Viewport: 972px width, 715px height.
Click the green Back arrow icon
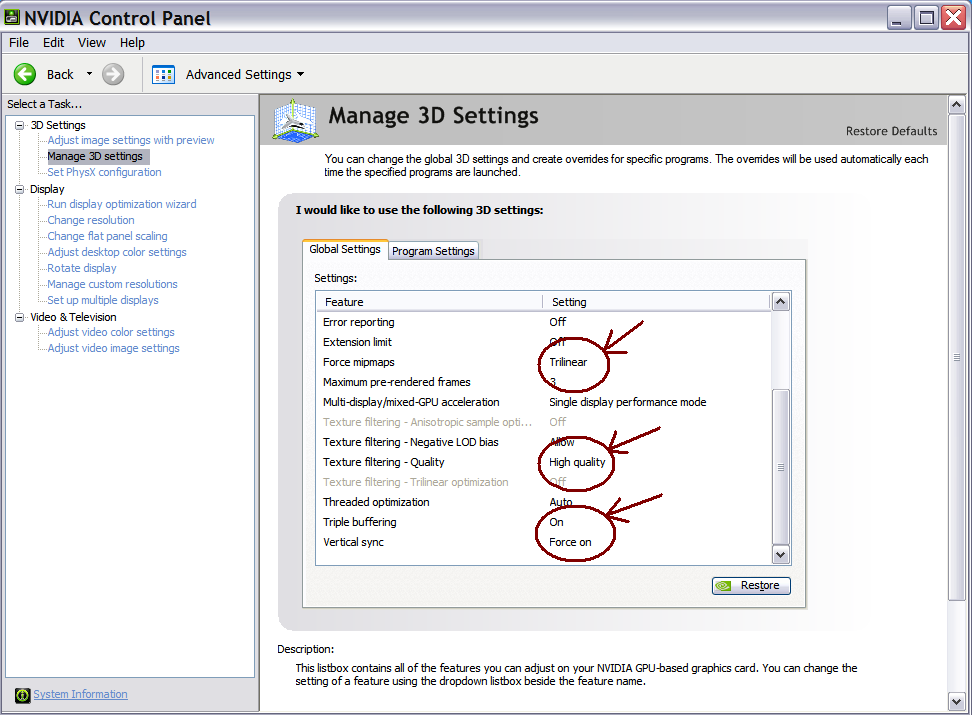click(x=25, y=74)
